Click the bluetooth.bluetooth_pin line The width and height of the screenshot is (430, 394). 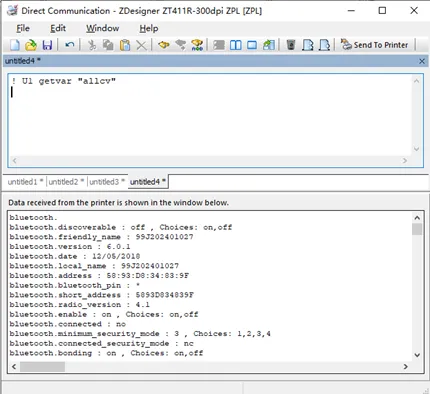pos(75,285)
